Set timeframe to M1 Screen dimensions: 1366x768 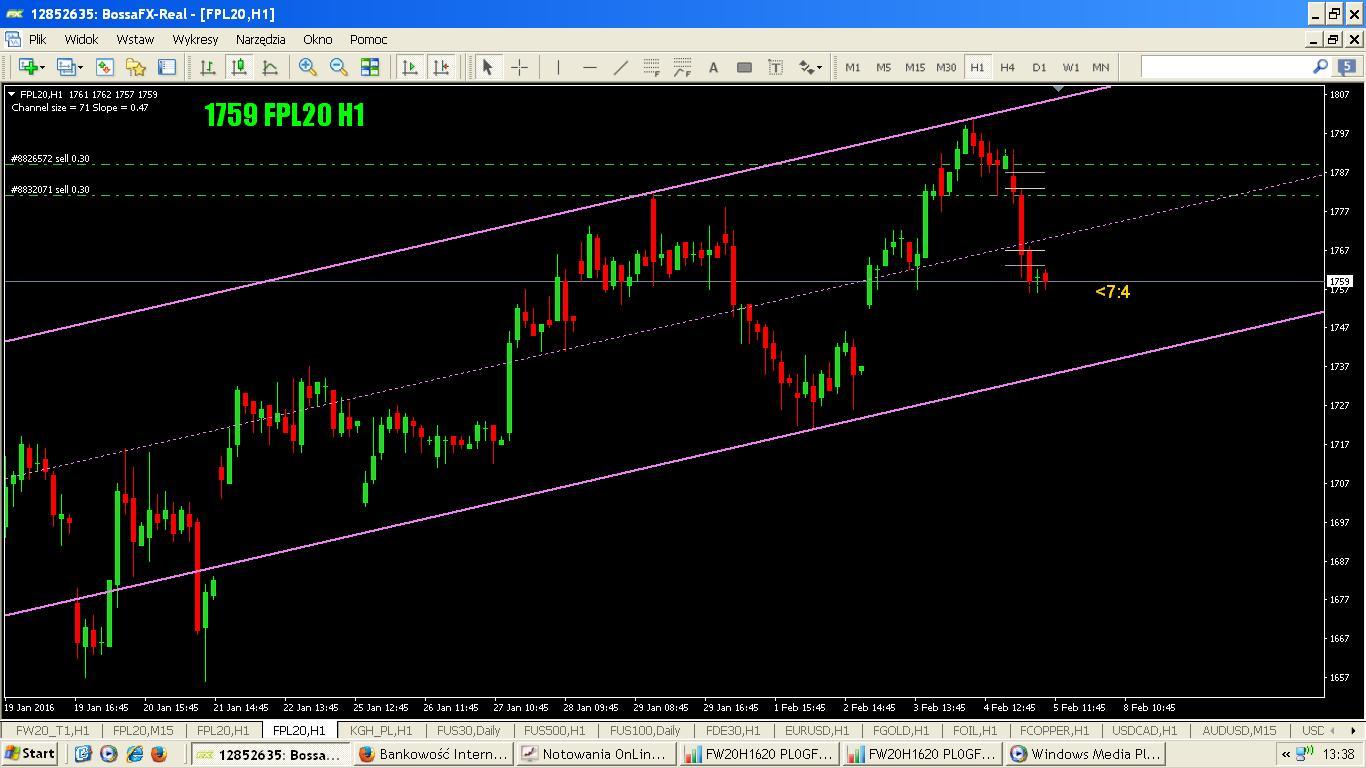click(852, 67)
